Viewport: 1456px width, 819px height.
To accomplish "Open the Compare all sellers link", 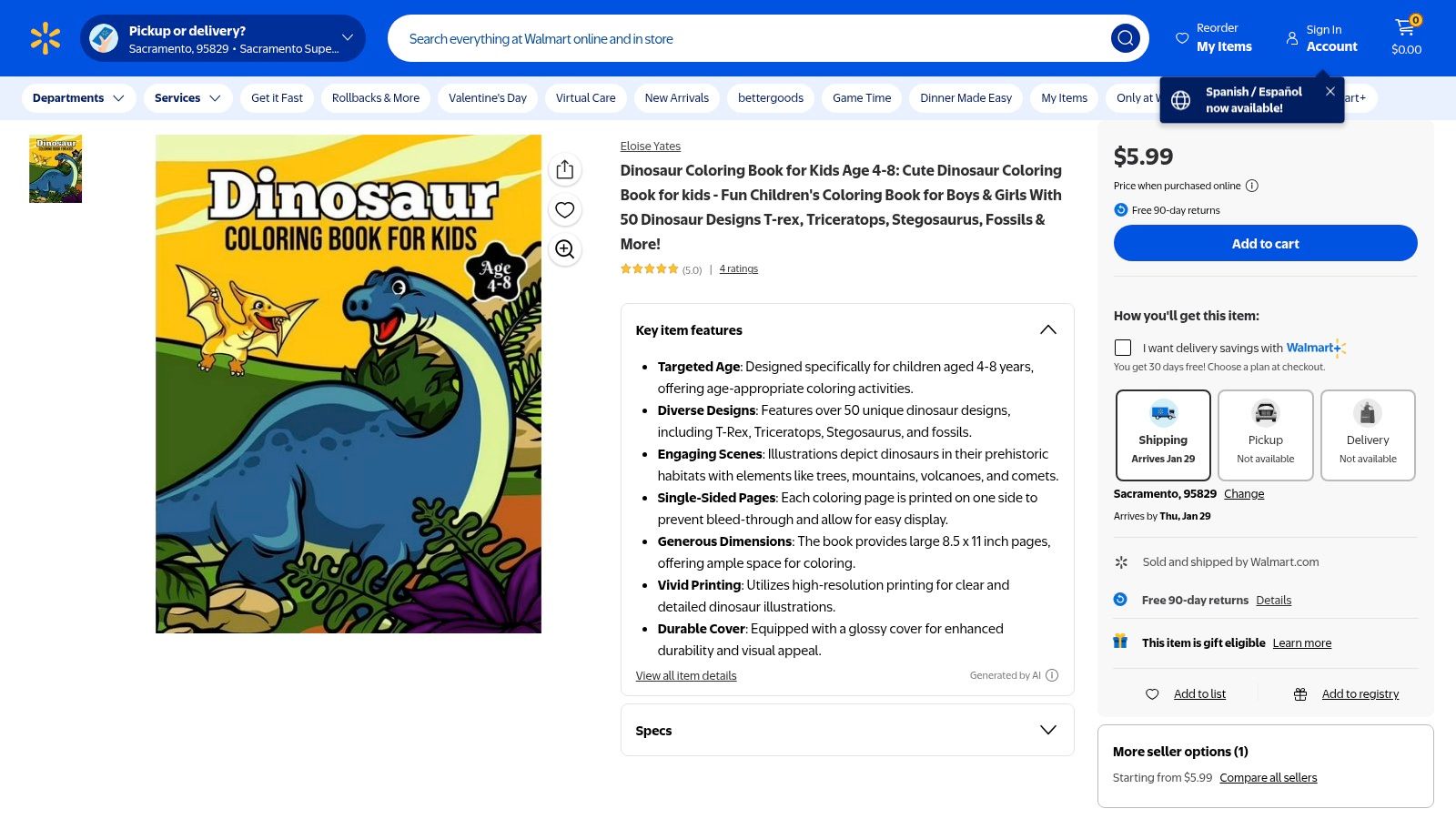I will click(x=1268, y=778).
